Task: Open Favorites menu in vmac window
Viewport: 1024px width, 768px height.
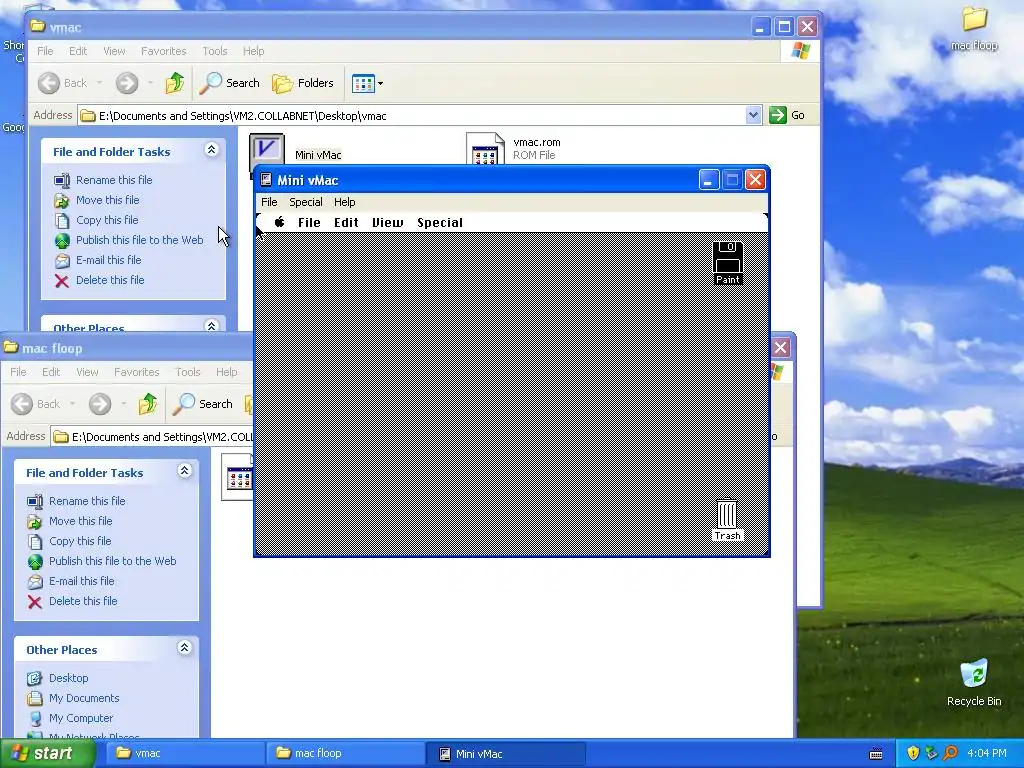Action: pyautogui.click(x=163, y=51)
